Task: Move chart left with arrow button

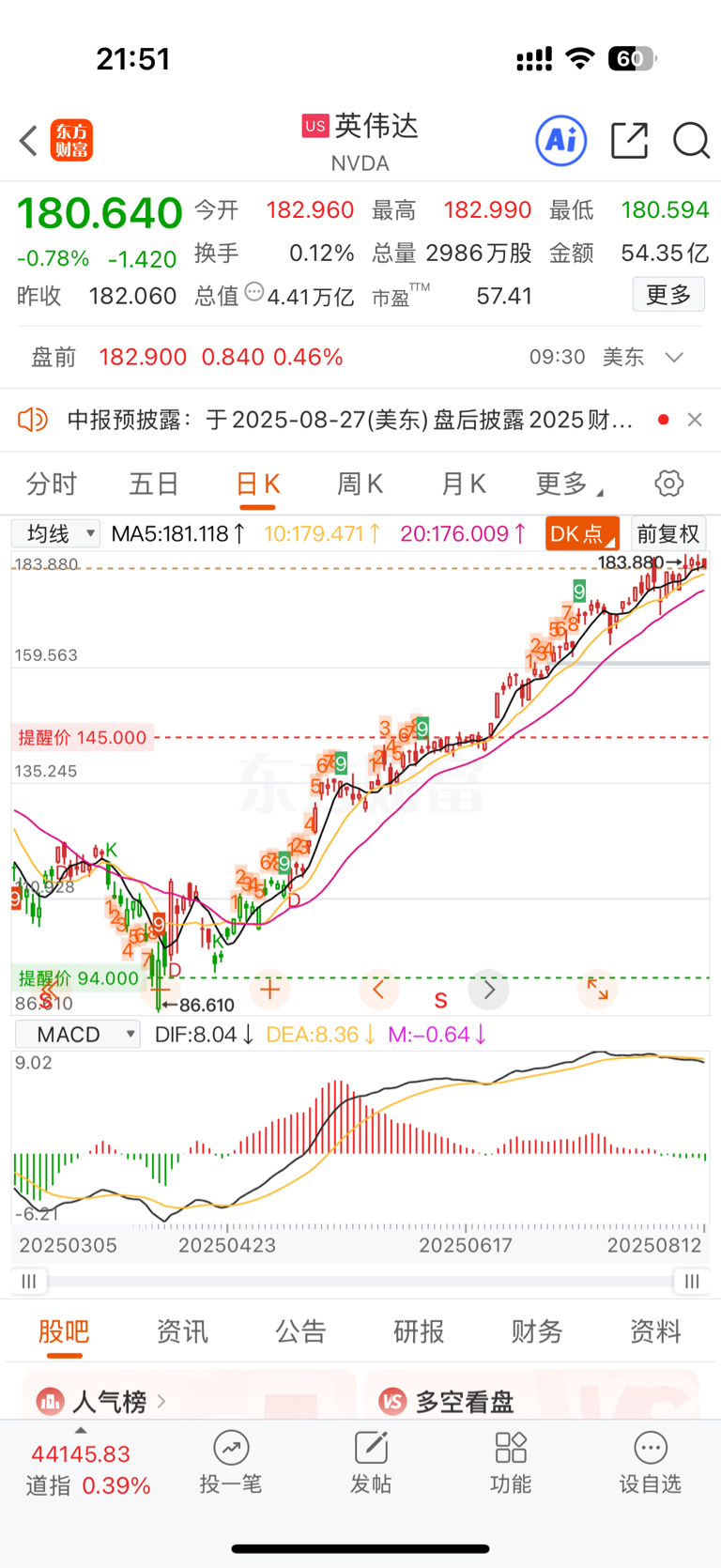Action: pos(379,990)
